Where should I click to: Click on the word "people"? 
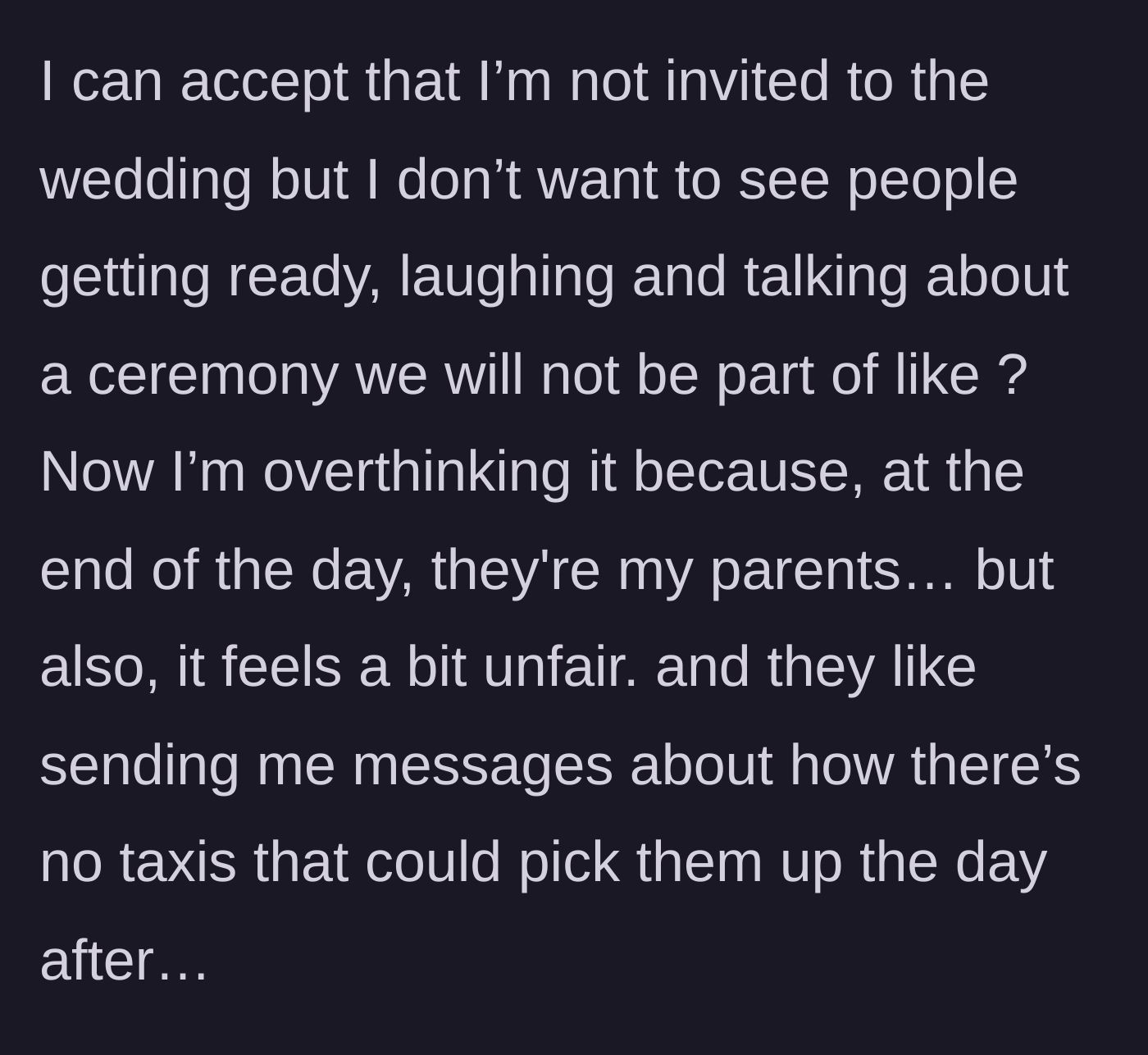pos(932,182)
